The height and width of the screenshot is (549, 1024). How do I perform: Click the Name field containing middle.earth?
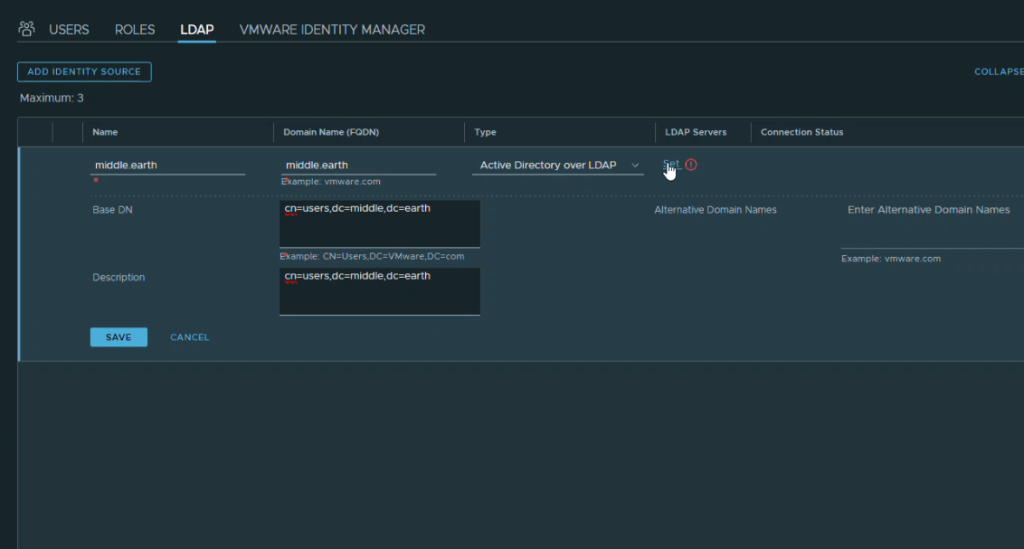pyautogui.click(x=167, y=165)
